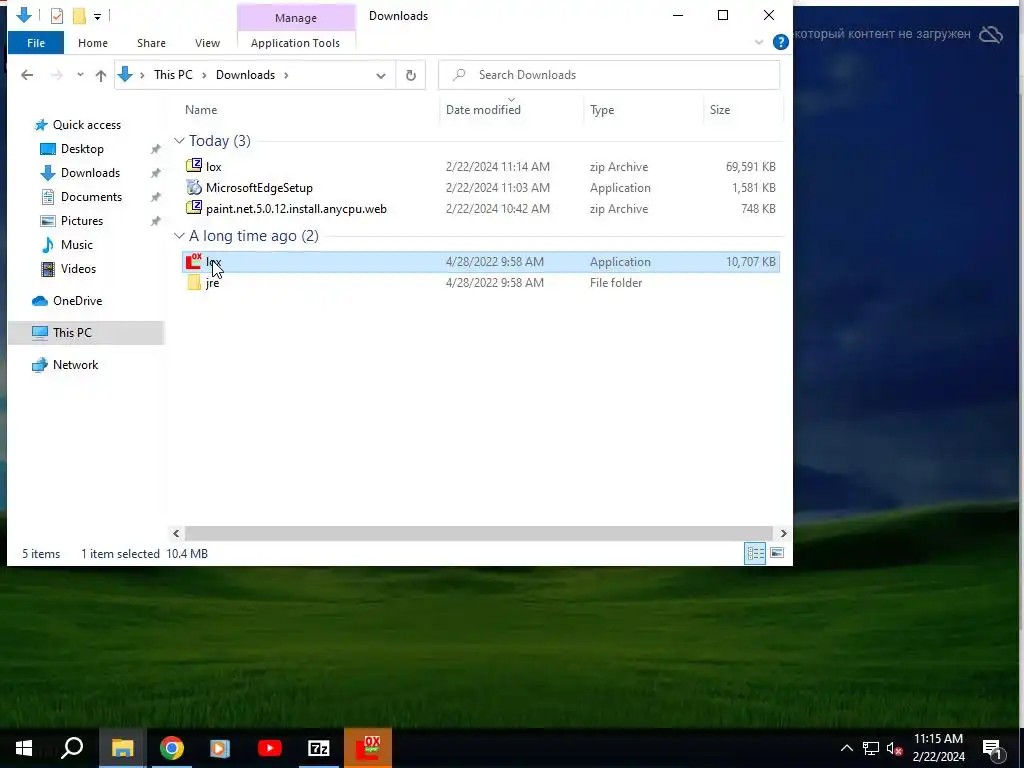1024x768 pixels.
Task: Open YouTube app on the taskbar
Action: pos(270,748)
